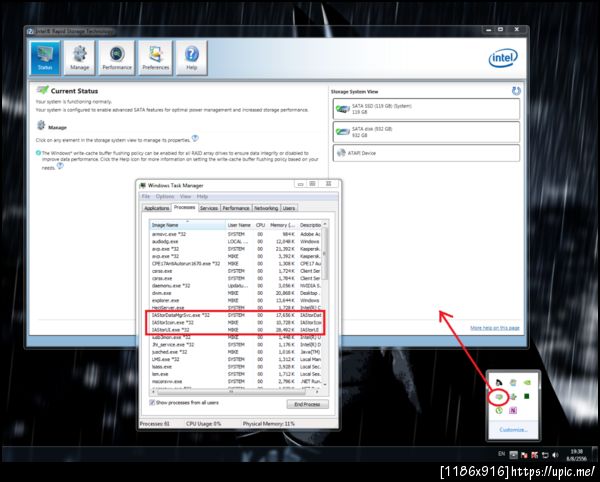Select the ATAPI Device entry

coord(426,153)
